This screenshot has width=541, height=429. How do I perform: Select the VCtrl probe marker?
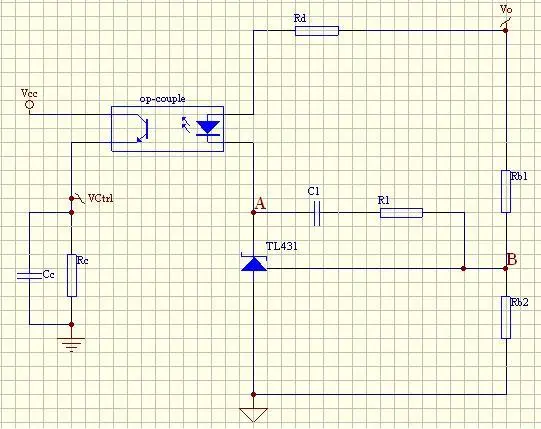coord(77,198)
